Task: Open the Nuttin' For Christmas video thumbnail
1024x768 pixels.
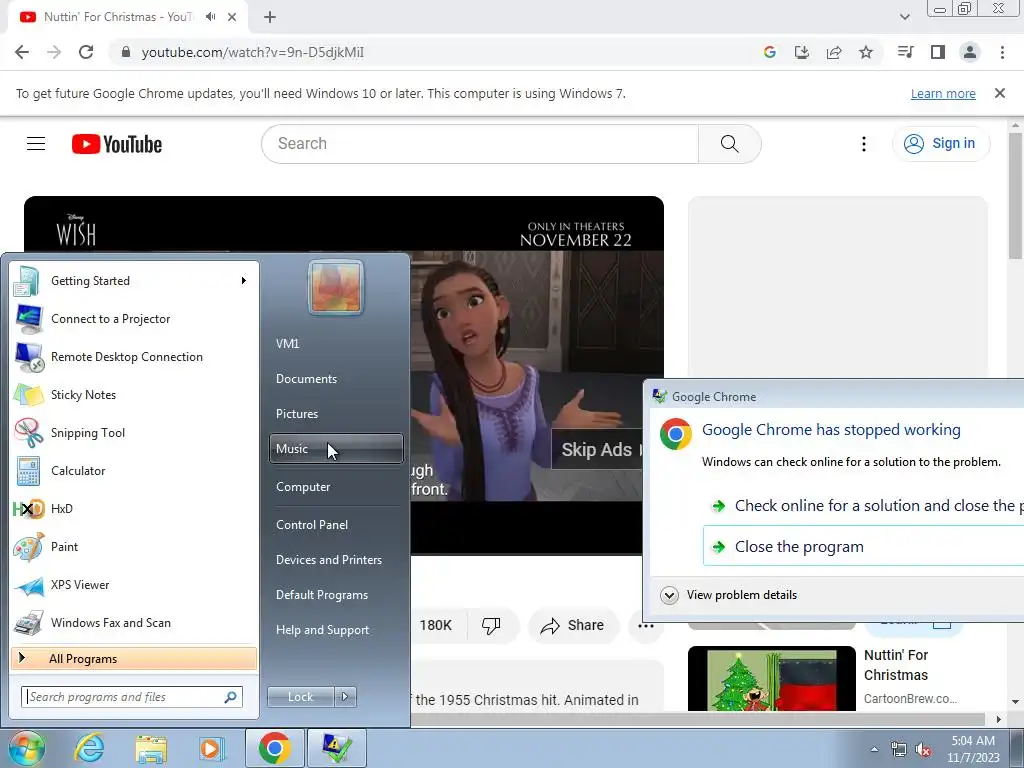Action: [771, 679]
